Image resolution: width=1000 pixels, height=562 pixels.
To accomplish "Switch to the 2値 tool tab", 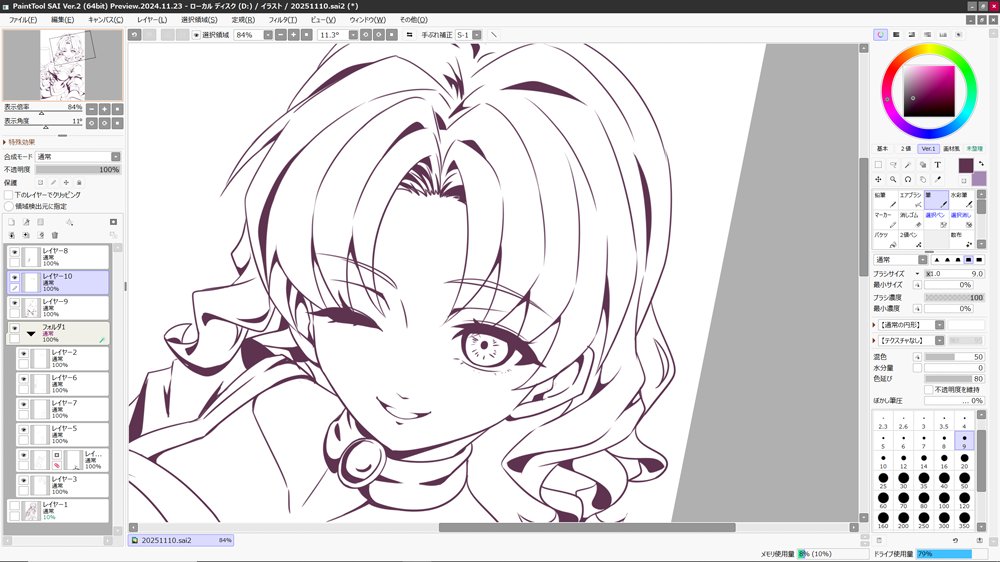I will (906, 149).
